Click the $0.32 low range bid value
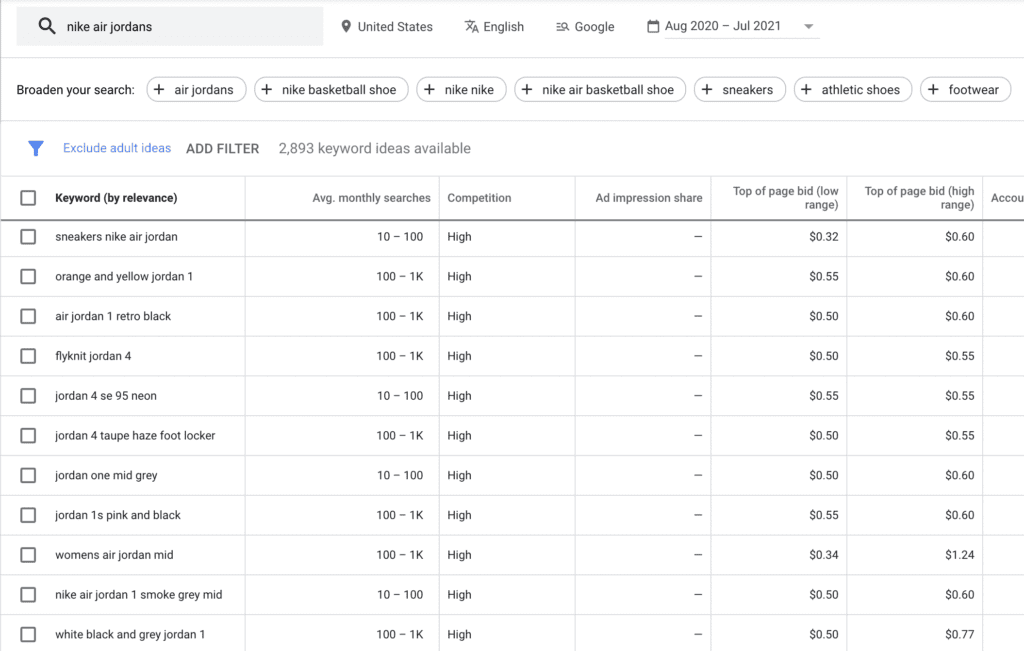Image resolution: width=1024 pixels, height=651 pixels. click(x=824, y=236)
